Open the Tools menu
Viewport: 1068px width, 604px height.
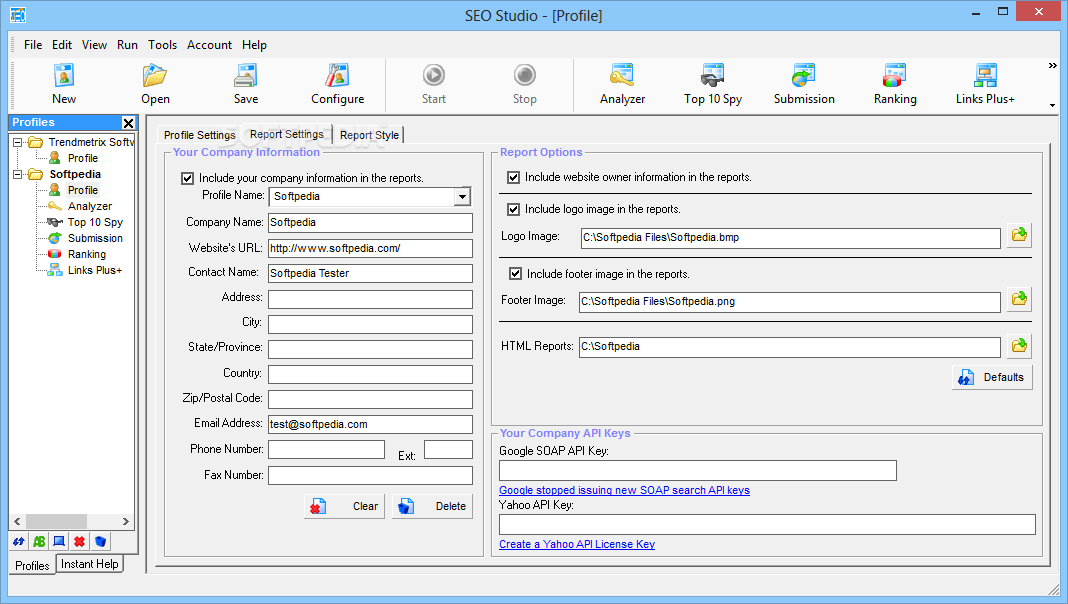point(162,45)
